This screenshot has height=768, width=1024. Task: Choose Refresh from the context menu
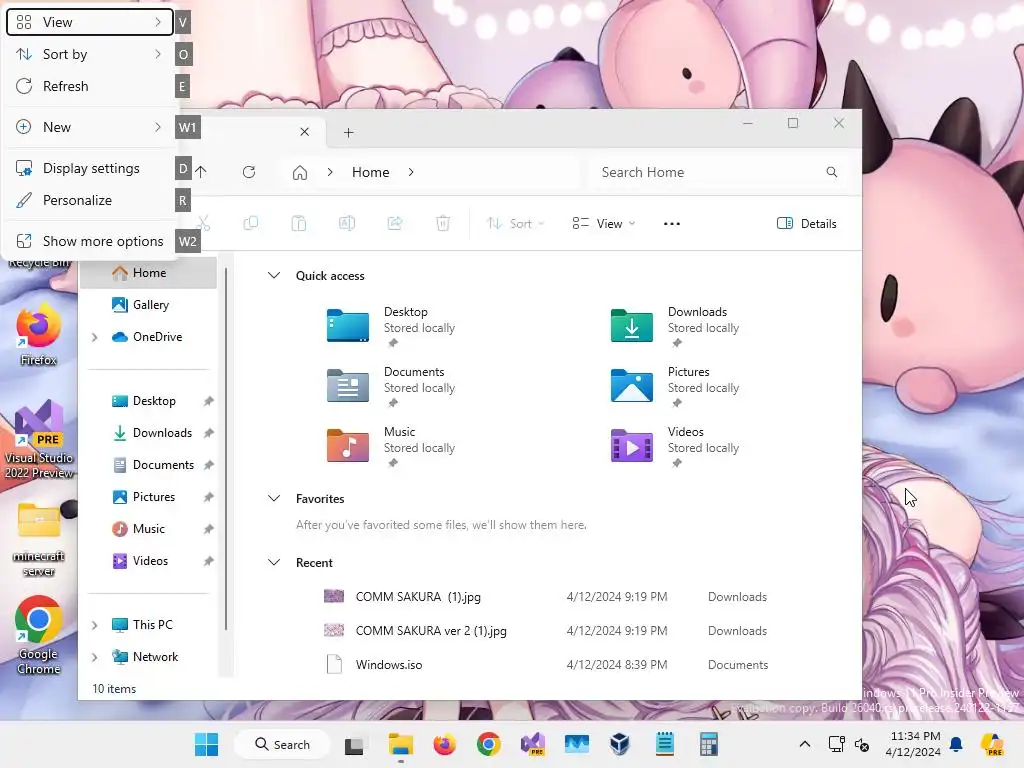[89, 86]
